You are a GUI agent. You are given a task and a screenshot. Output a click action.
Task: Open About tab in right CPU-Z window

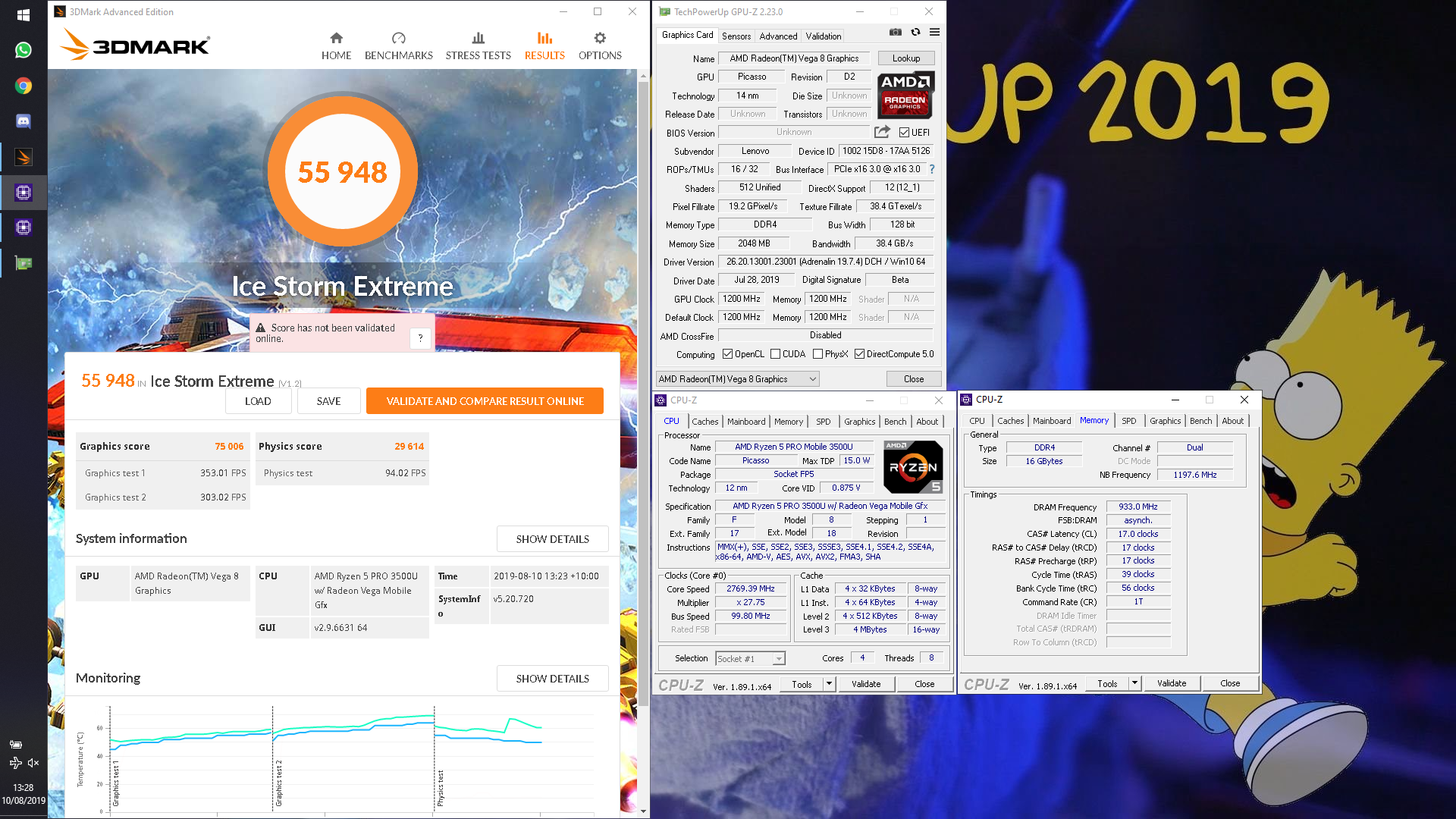(1232, 421)
